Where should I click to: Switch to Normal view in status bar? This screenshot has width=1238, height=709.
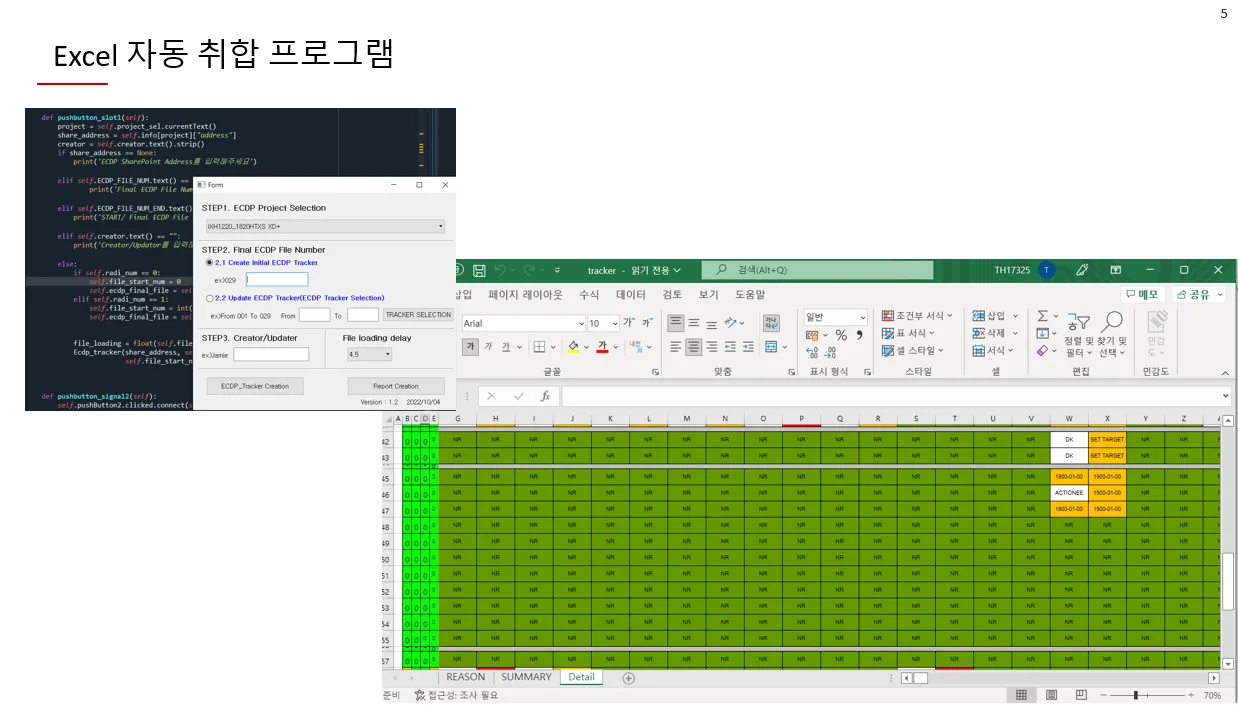tap(1021, 695)
